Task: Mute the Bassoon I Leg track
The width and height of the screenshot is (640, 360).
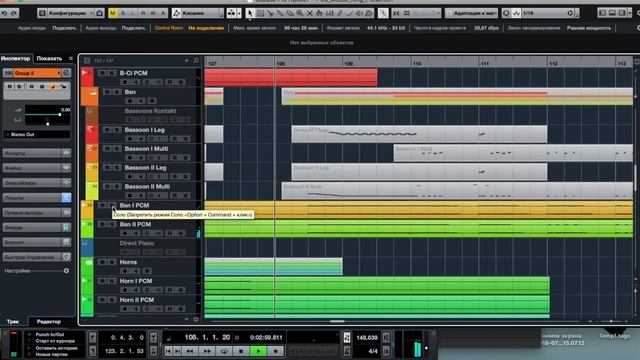Action: 107,130
